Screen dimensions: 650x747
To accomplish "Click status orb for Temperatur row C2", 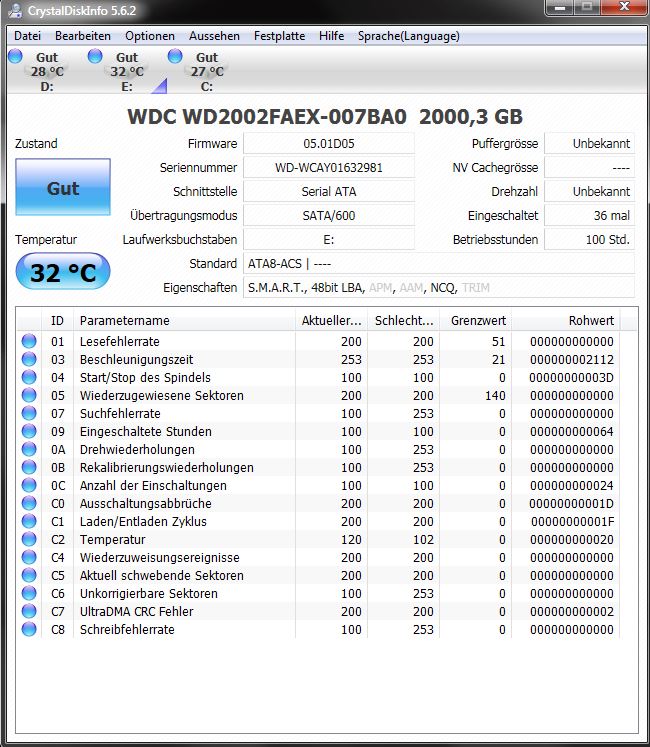I will [x=29, y=539].
